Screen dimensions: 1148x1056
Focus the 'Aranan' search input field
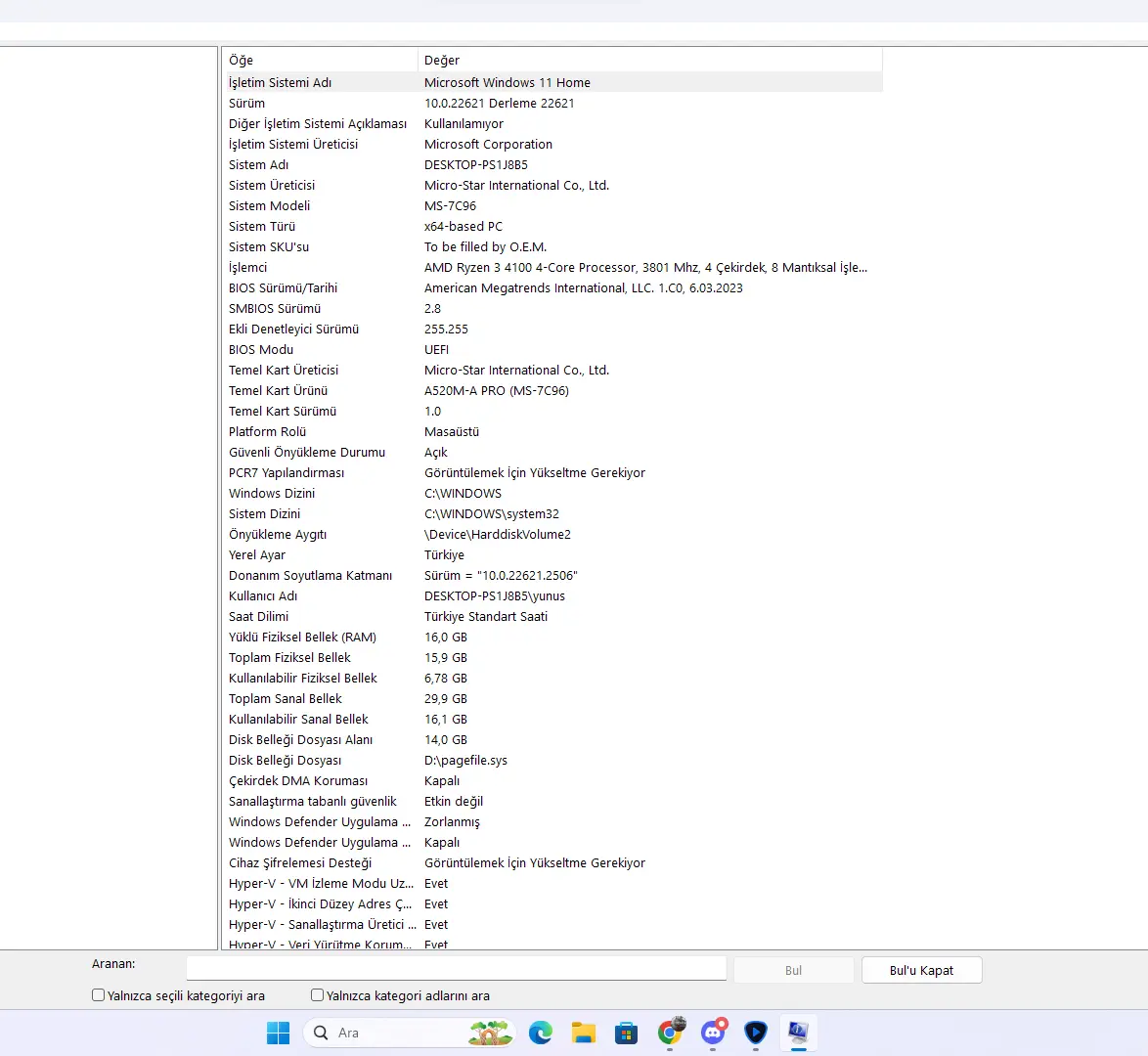[456, 968]
